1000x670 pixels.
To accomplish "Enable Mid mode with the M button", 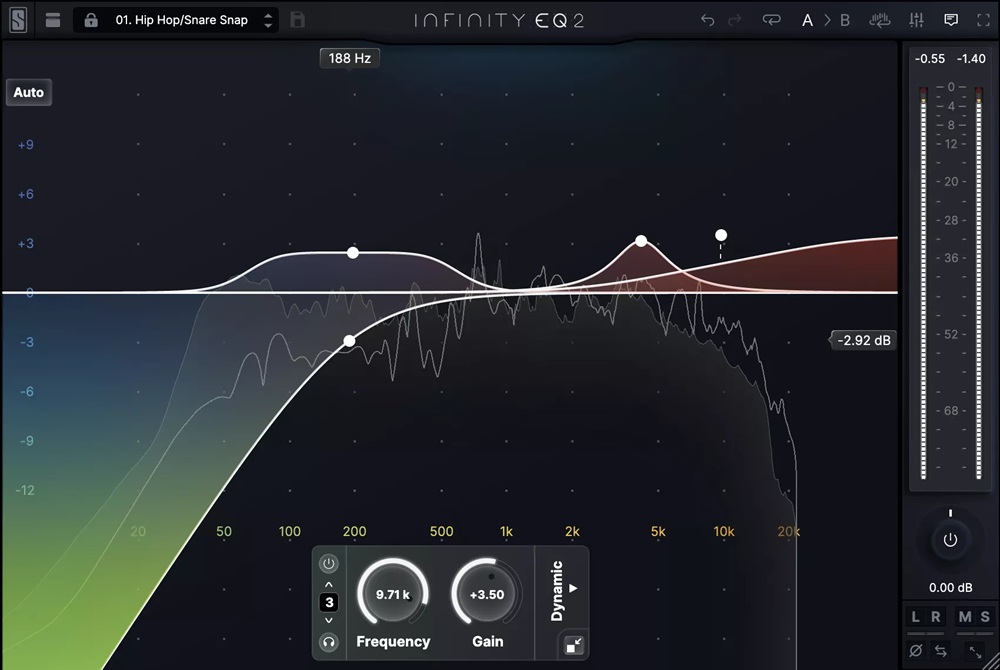I will 963,617.
